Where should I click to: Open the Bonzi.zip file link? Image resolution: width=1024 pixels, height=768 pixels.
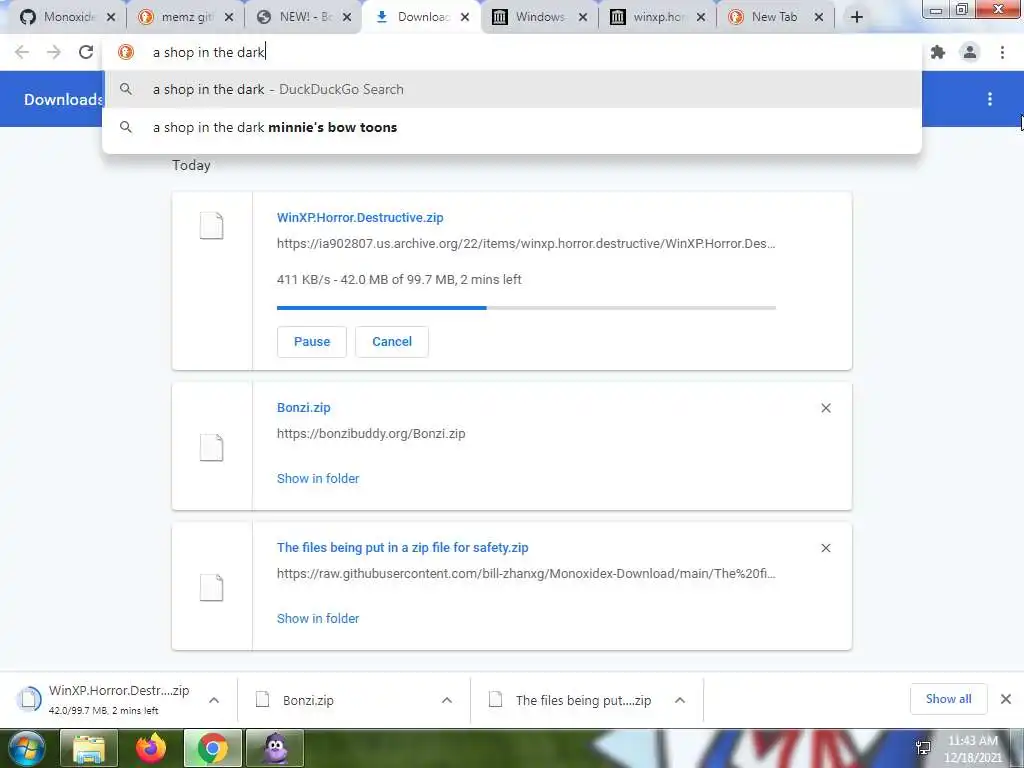click(x=304, y=408)
